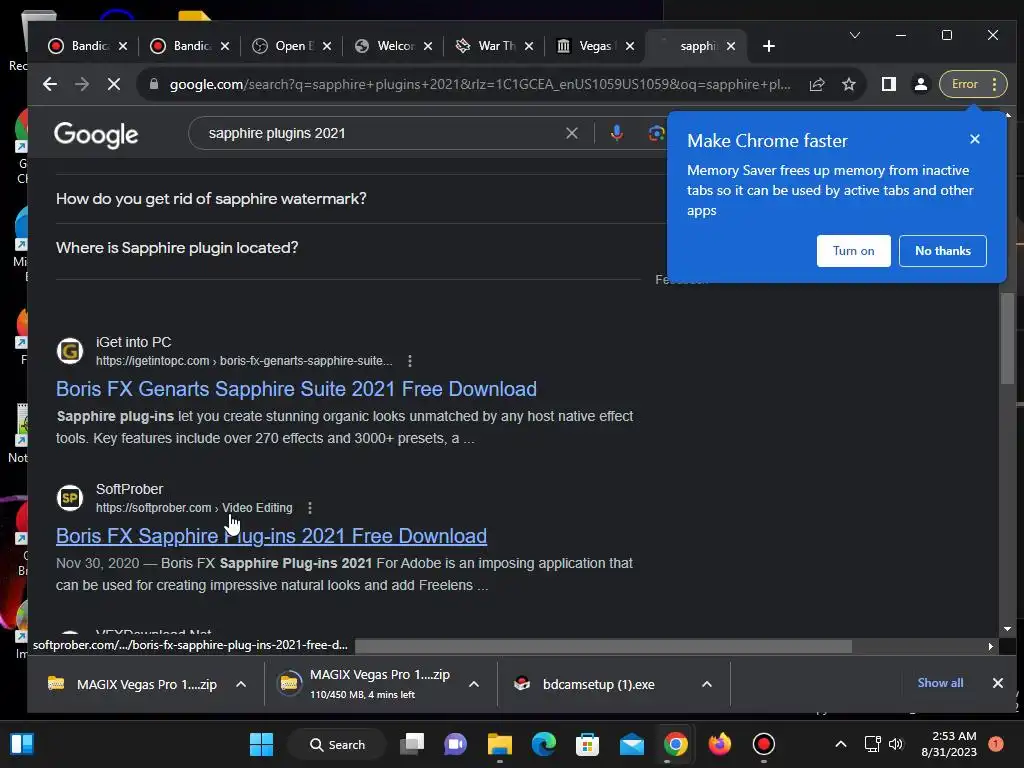Open first MAGIX Vegas Pro zip download
The image size is (1024, 768).
[132, 684]
